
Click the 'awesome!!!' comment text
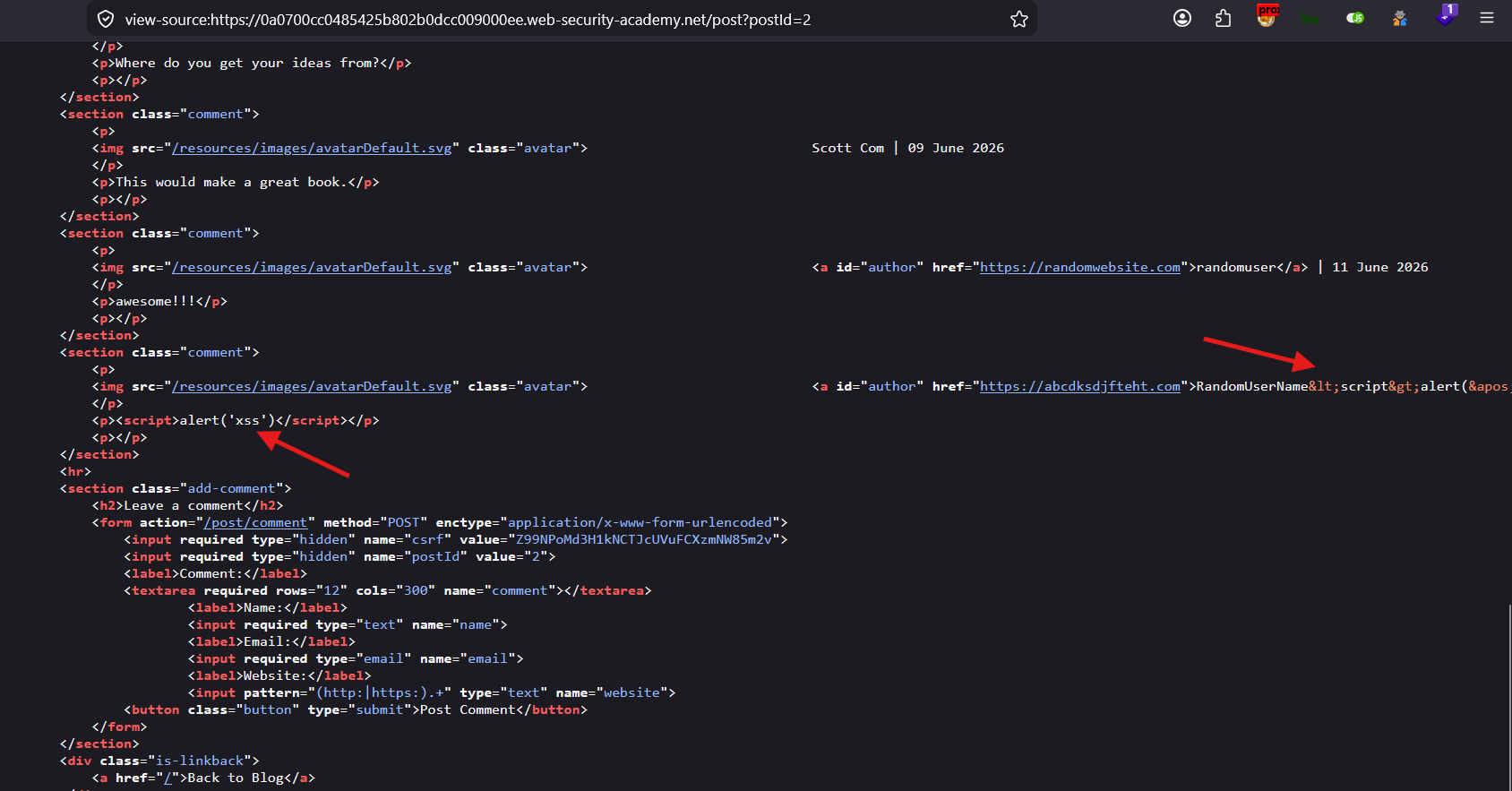156,301
